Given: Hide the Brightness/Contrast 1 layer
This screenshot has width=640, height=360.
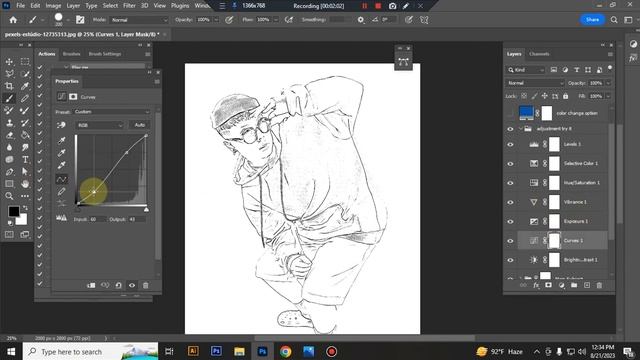Looking at the screenshot, I should tap(510, 260).
